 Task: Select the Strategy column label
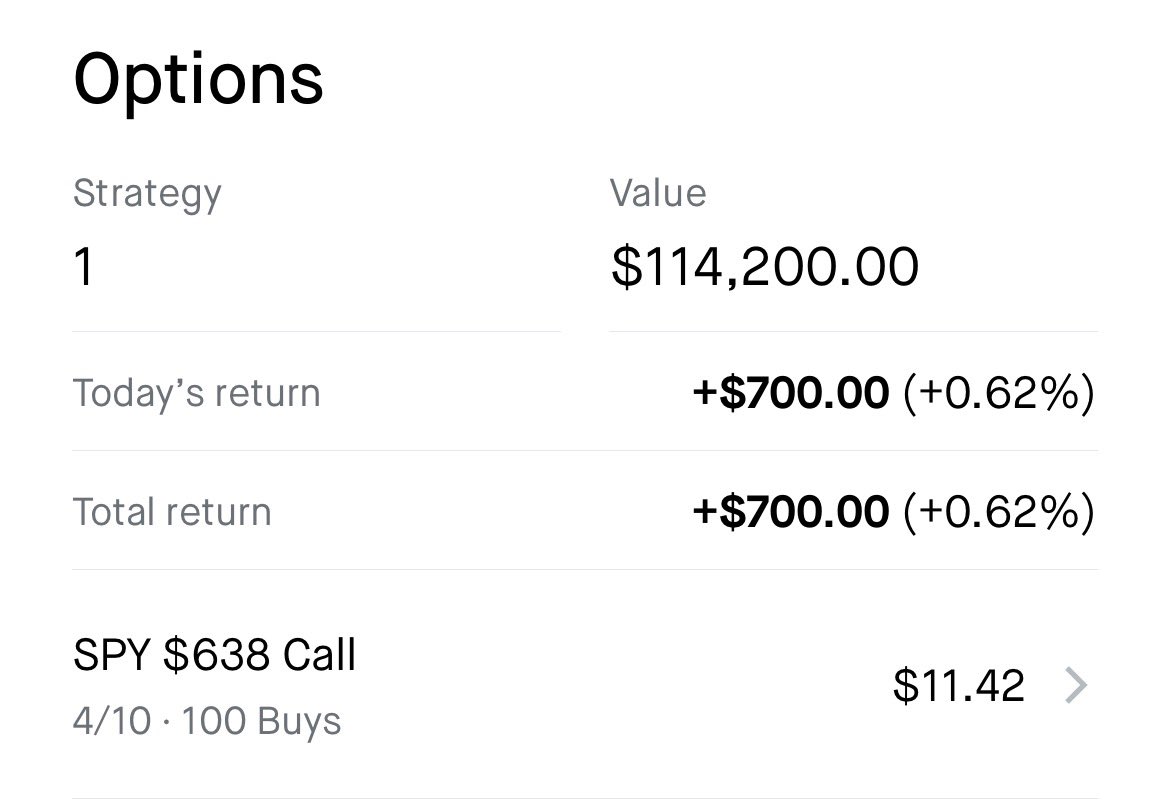[x=147, y=193]
